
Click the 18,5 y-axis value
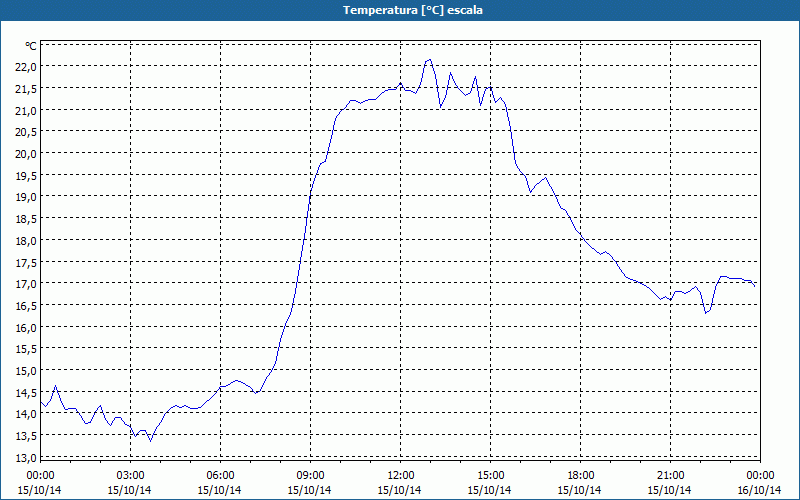(x=26, y=219)
